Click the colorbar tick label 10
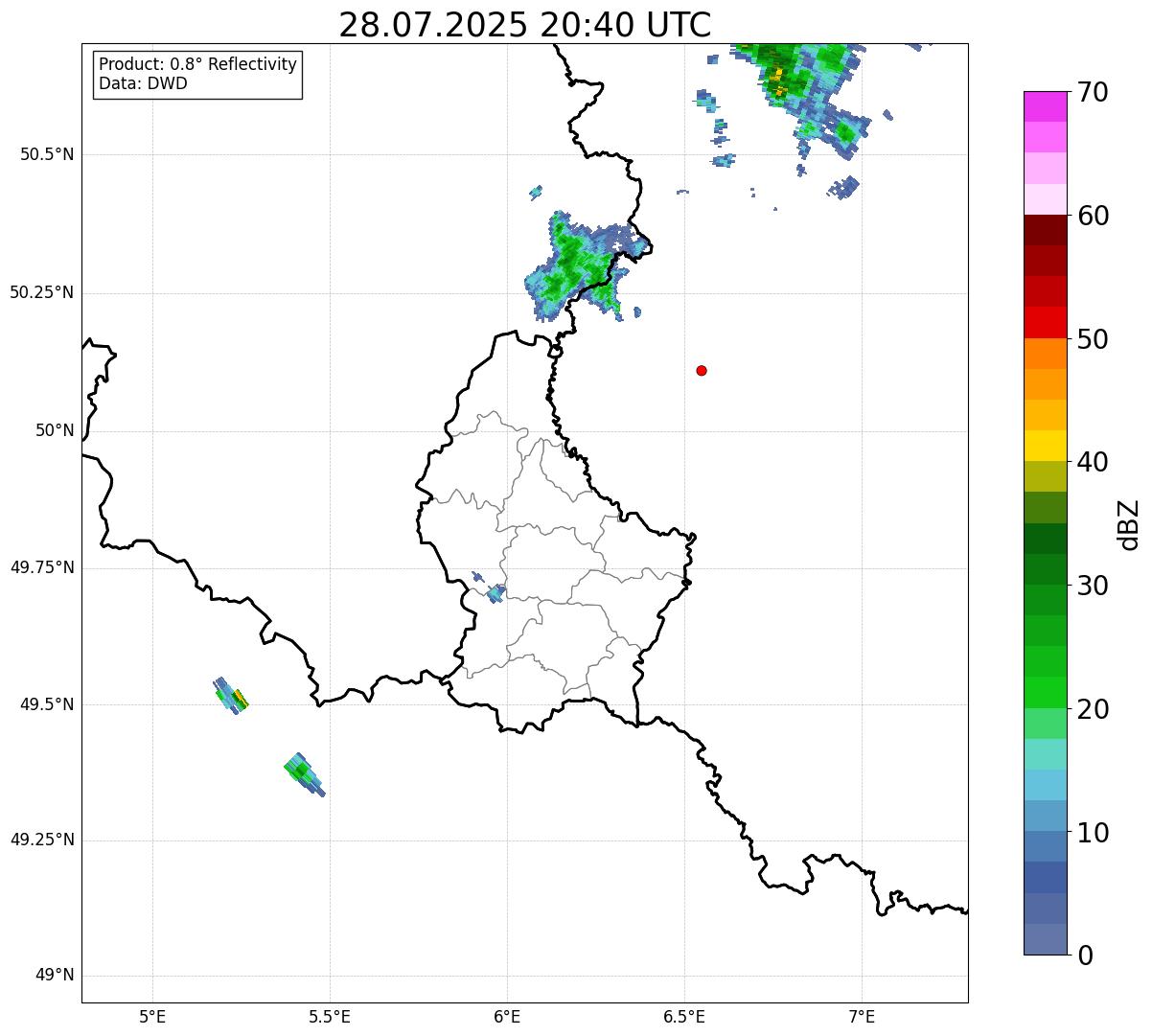1152x1036 pixels. (1093, 833)
